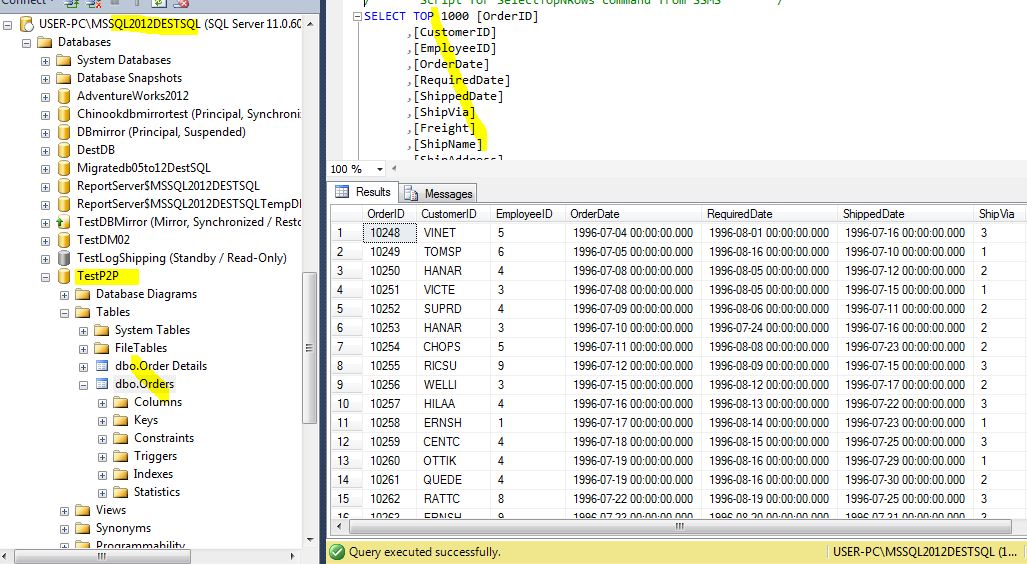Image resolution: width=1027 pixels, height=564 pixels.
Task: Expand the TestDM02 database node
Action: coord(45,241)
